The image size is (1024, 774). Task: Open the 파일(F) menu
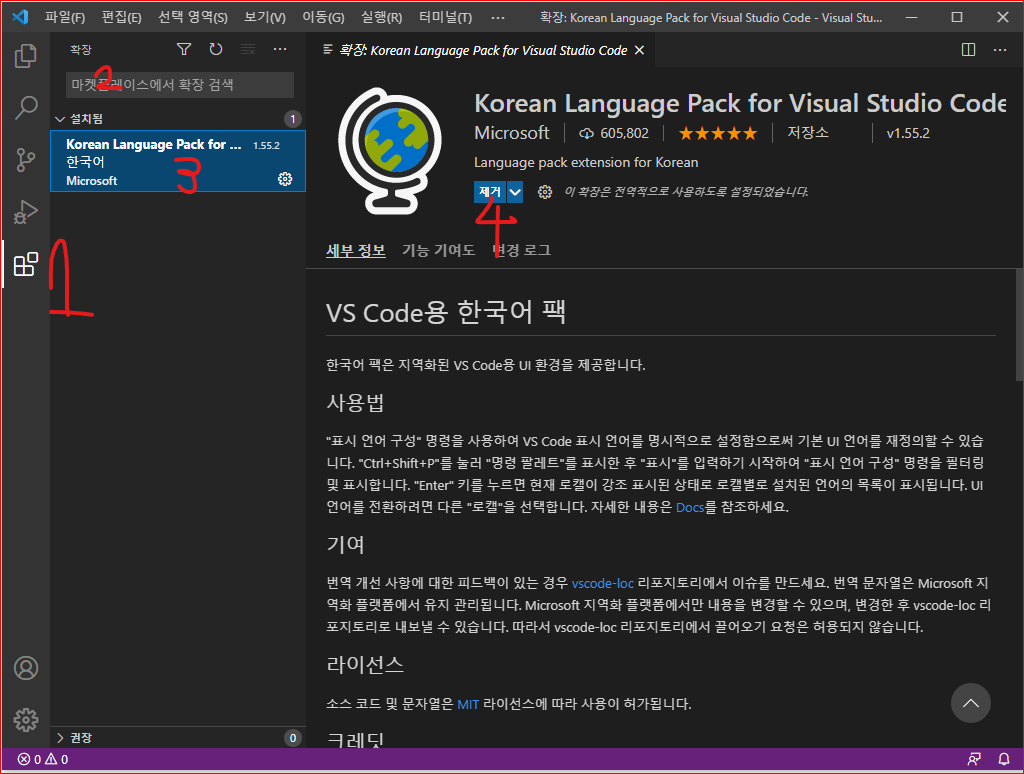(x=65, y=18)
